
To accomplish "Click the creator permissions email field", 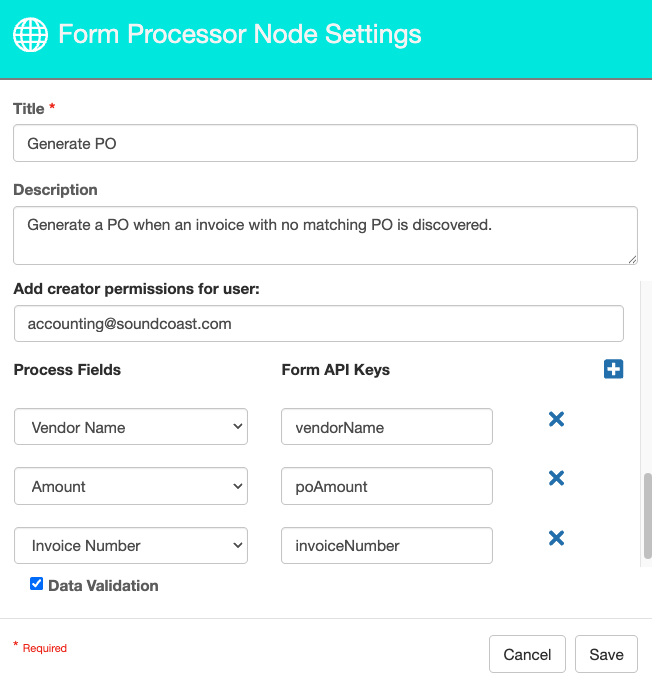I will (x=318, y=324).
